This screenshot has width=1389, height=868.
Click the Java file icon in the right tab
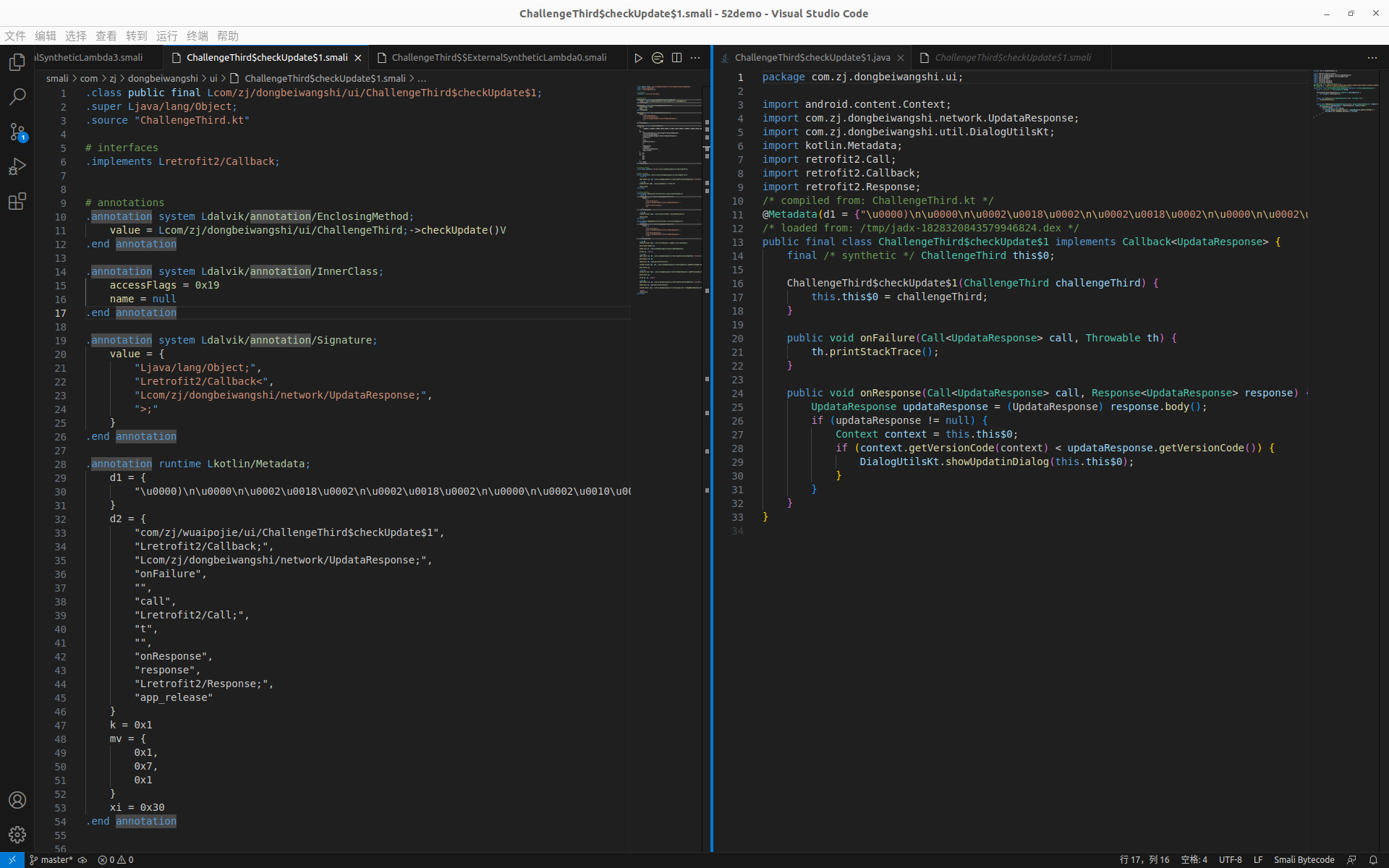pos(724,58)
